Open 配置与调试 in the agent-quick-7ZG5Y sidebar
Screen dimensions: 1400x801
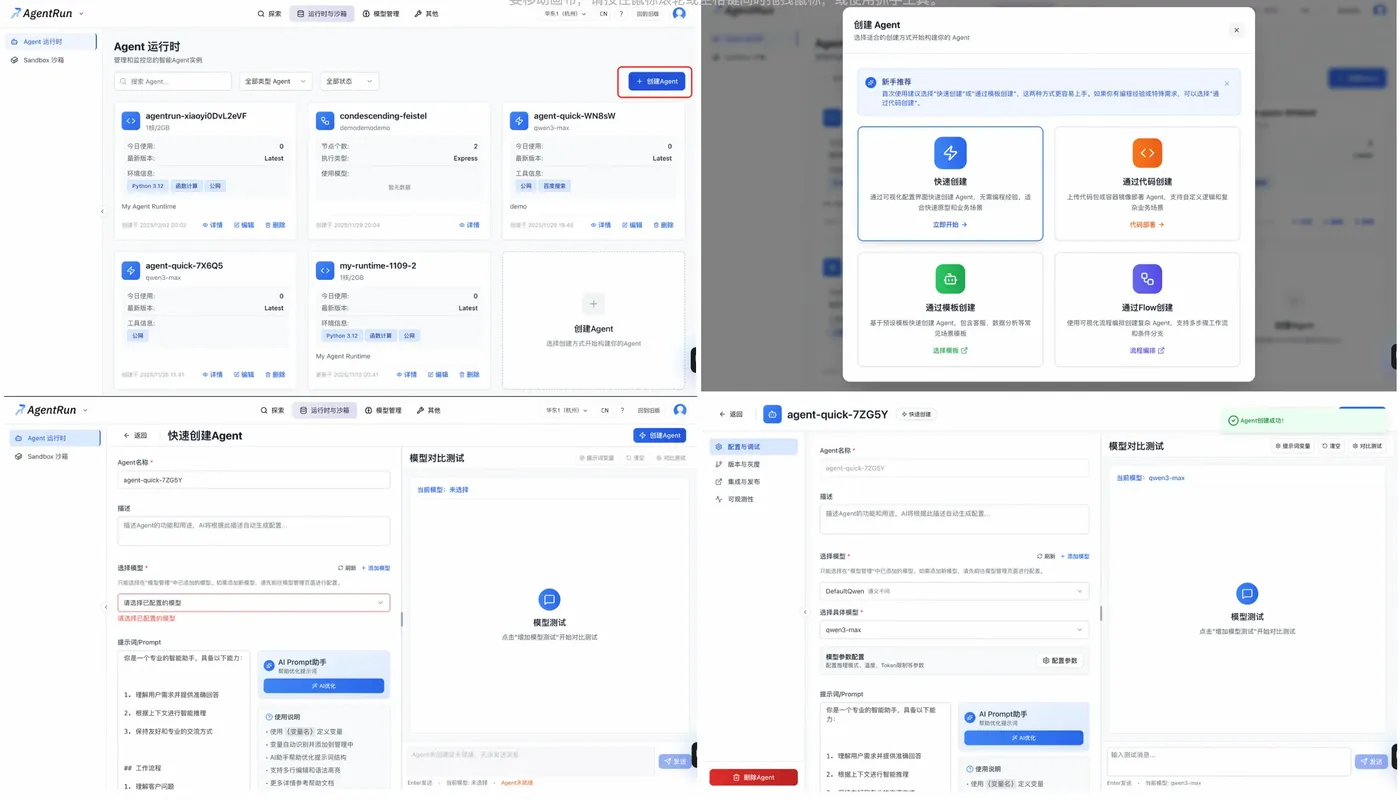point(754,447)
